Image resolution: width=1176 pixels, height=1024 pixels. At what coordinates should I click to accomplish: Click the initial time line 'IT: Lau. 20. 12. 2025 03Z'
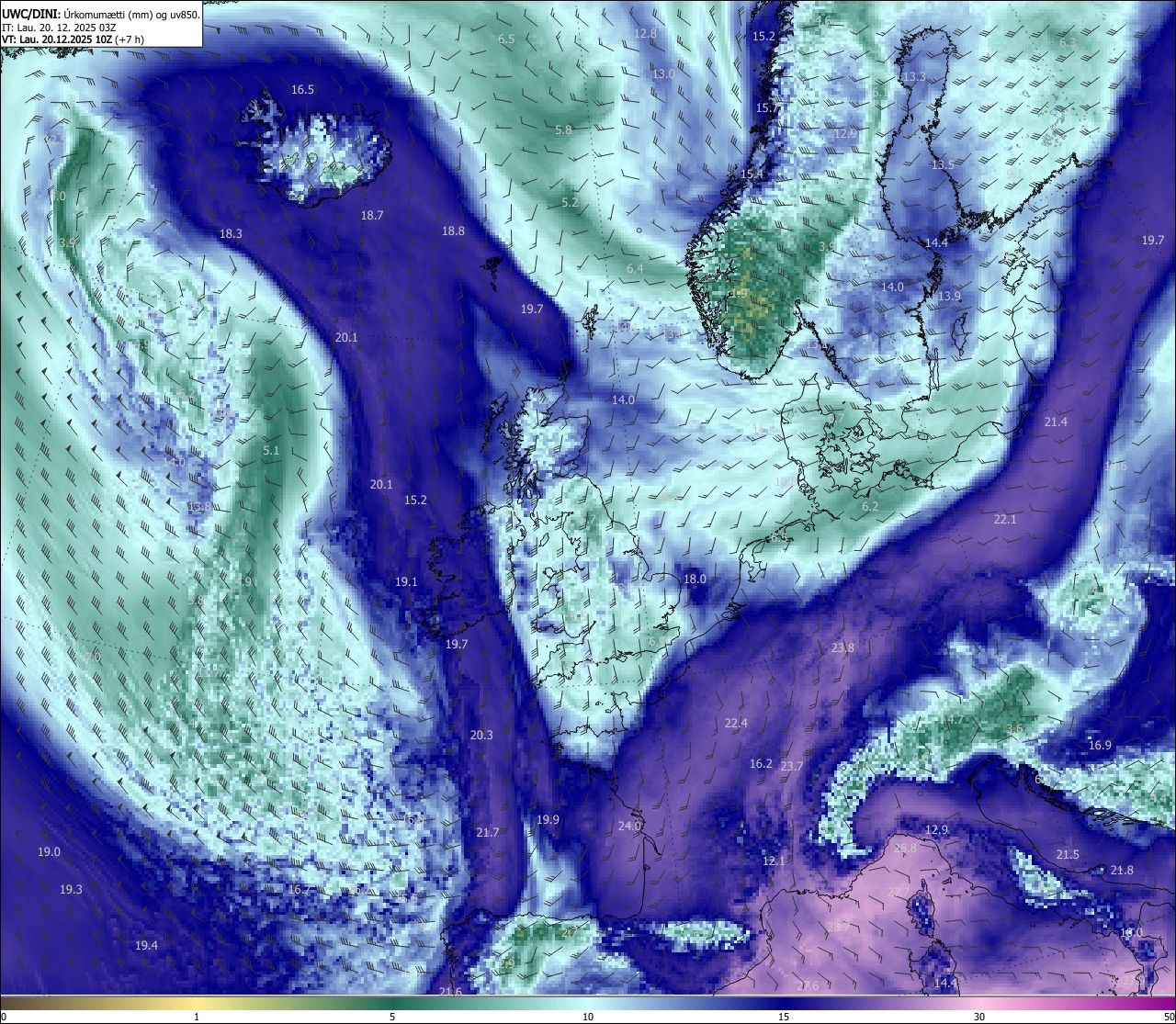point(59,28)
